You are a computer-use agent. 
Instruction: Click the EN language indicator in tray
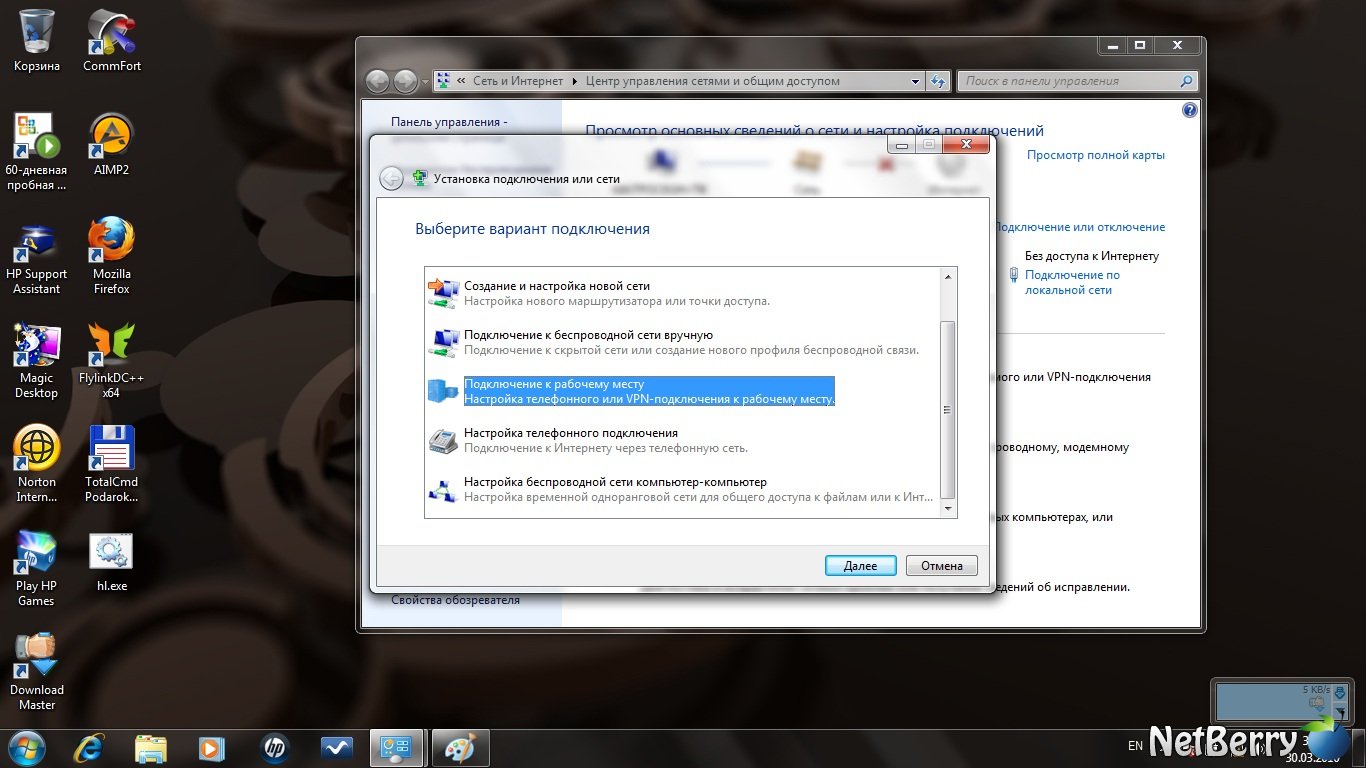(x=1135, y=746)
